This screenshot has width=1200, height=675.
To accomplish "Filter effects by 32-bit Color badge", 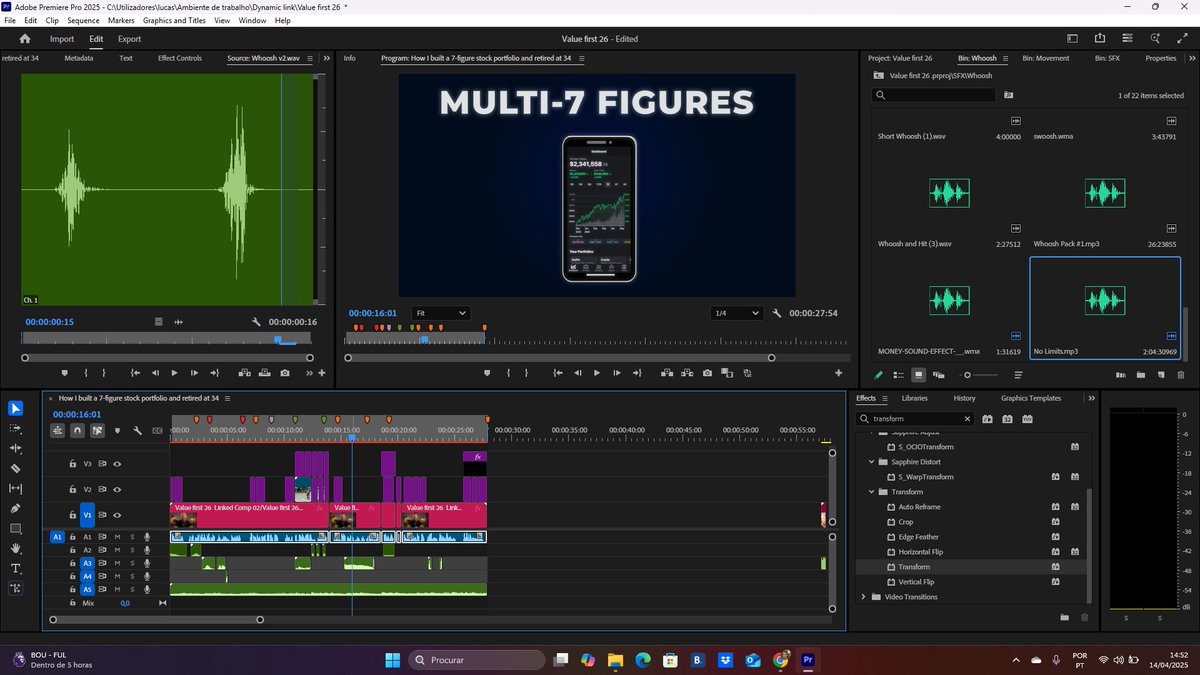I will [1006, 419].
